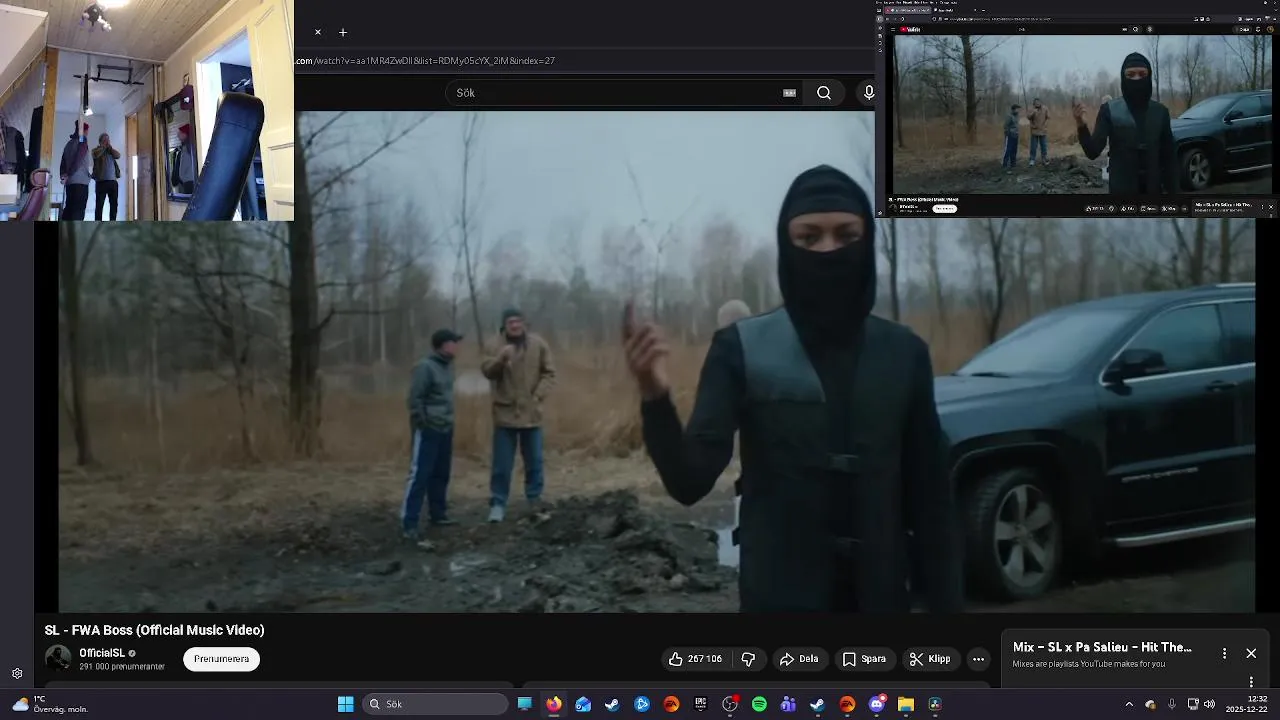This screenshot has height=720, width=1280.
Task: Open Outlook from the taskbar
Action: tap(583, 704)
